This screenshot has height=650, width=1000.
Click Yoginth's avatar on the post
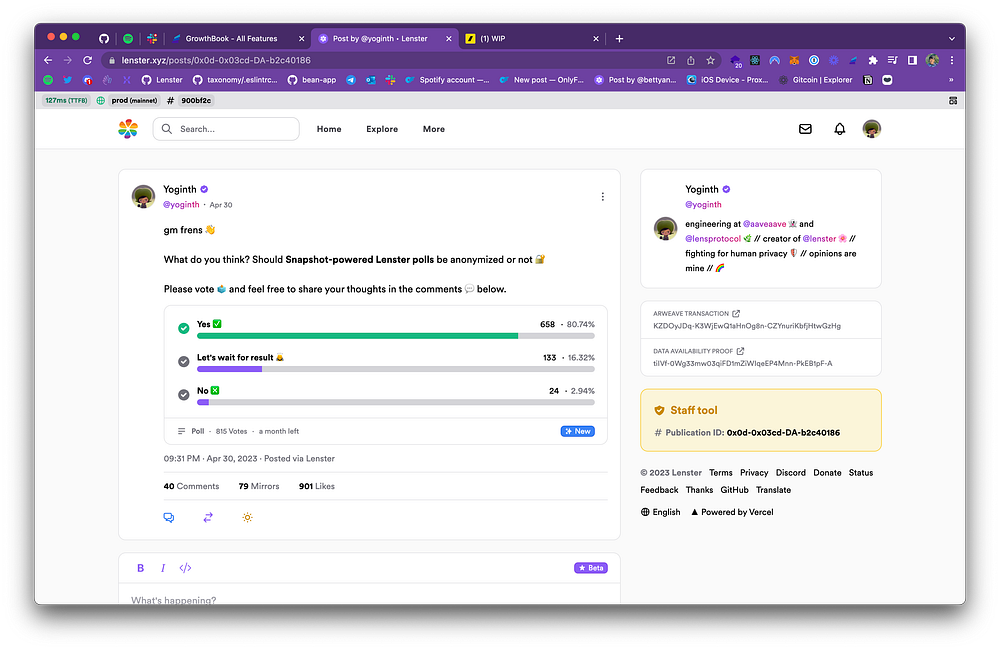click(x=143, y=196)
